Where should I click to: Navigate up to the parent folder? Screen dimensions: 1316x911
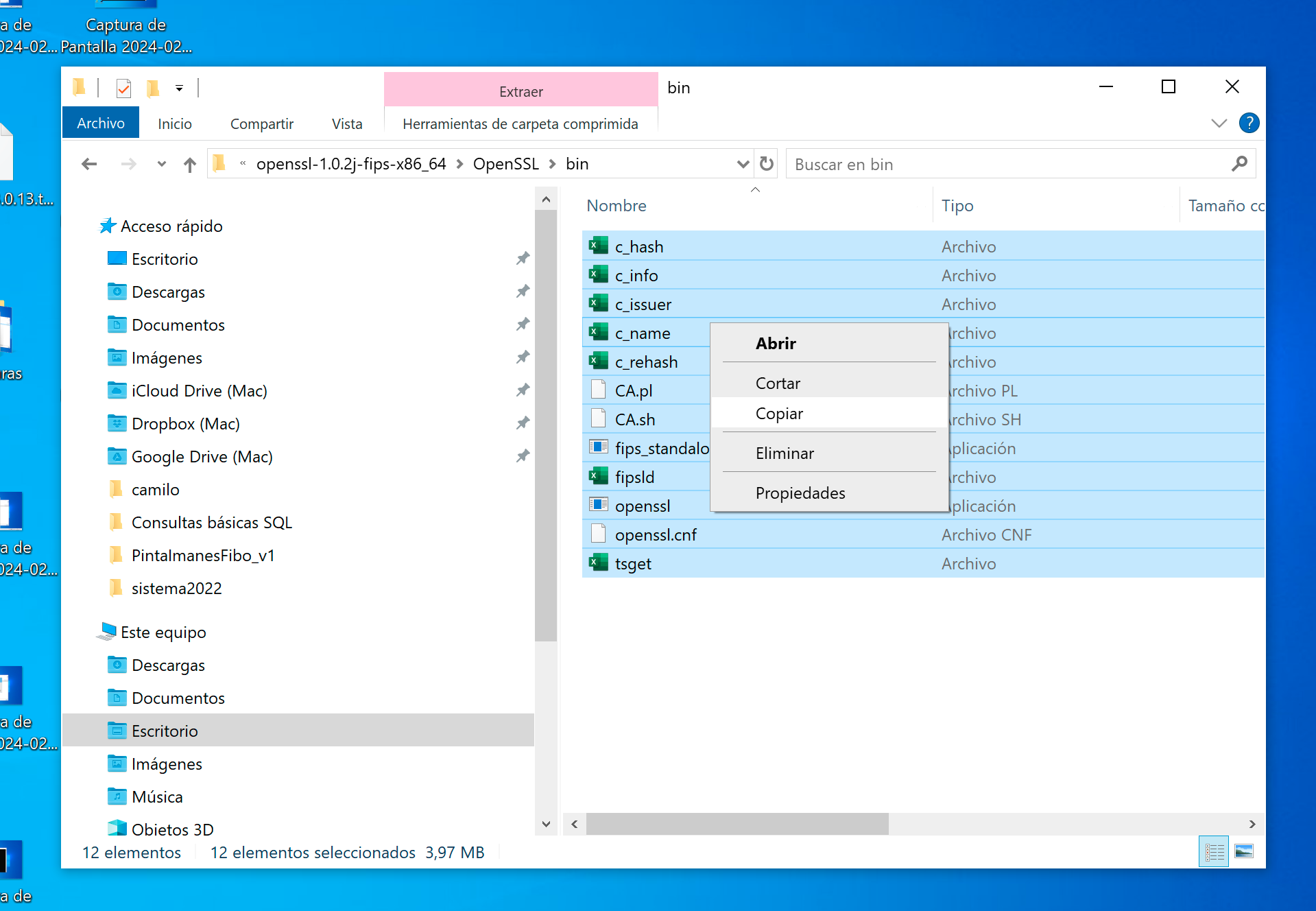point(190,163)
